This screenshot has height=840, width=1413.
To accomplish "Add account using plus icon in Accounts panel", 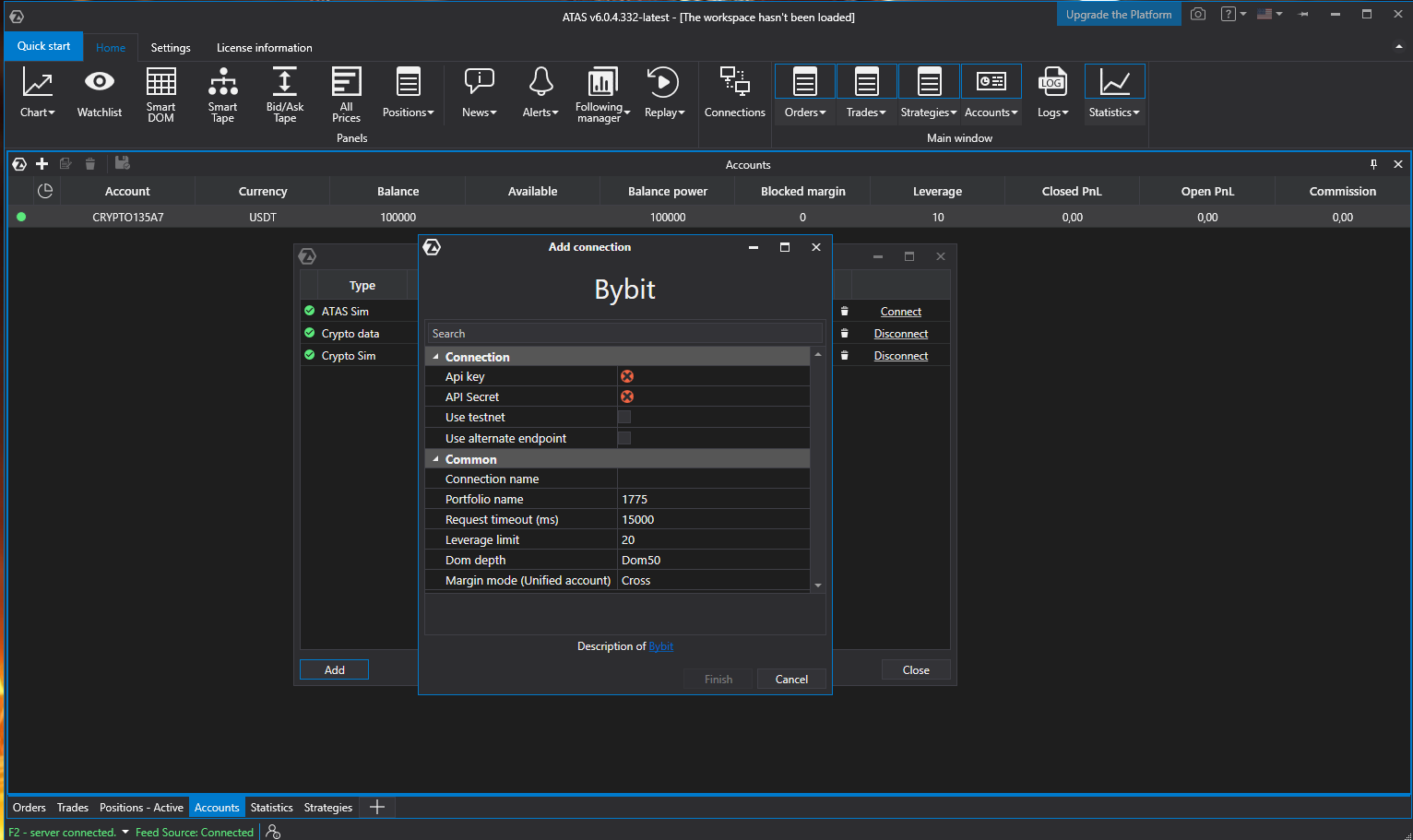I will [42, 163].
